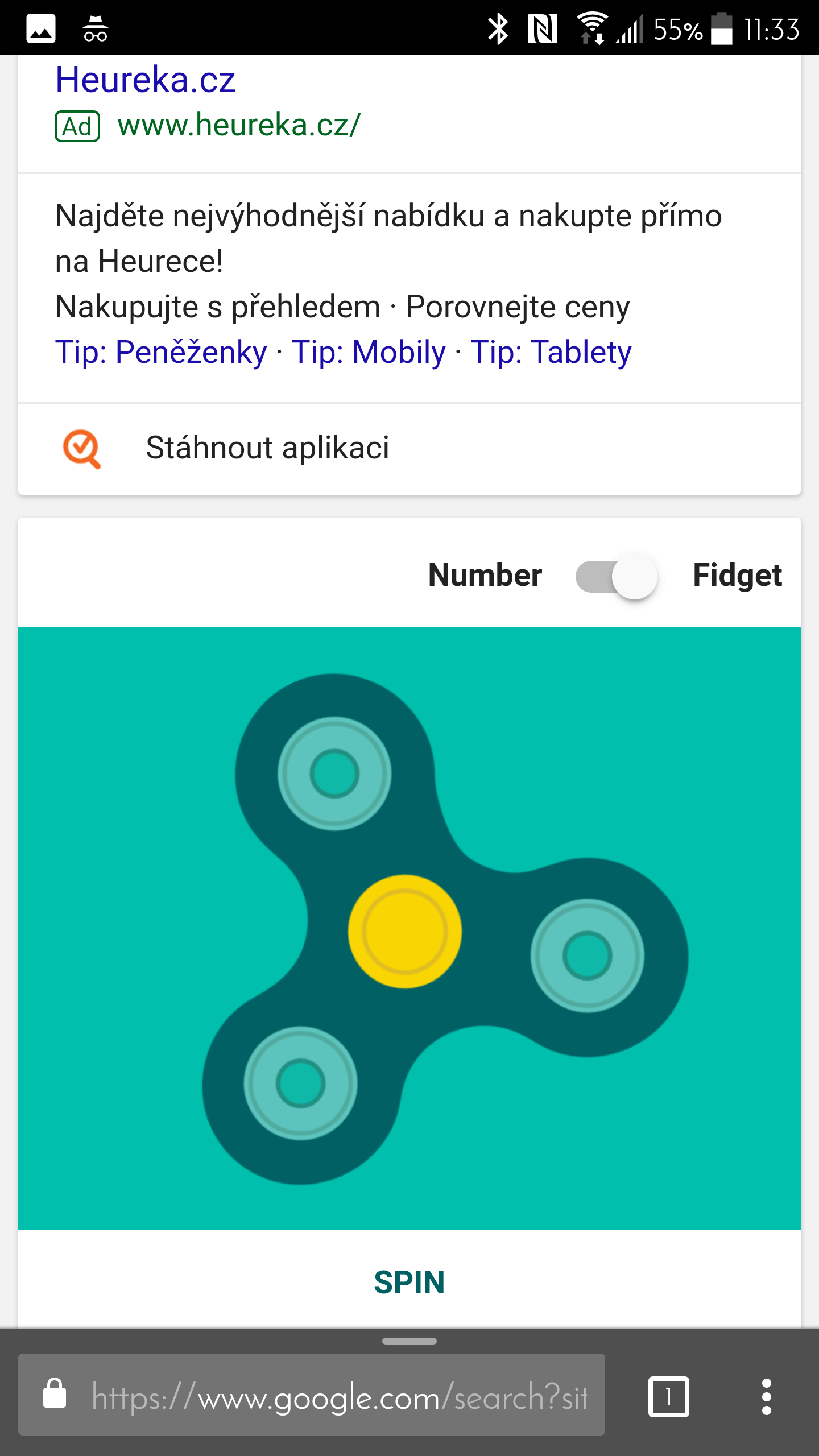Open the browser three-dot menu
This screenshot has width=819, height=1456.
click(766, 1396)
